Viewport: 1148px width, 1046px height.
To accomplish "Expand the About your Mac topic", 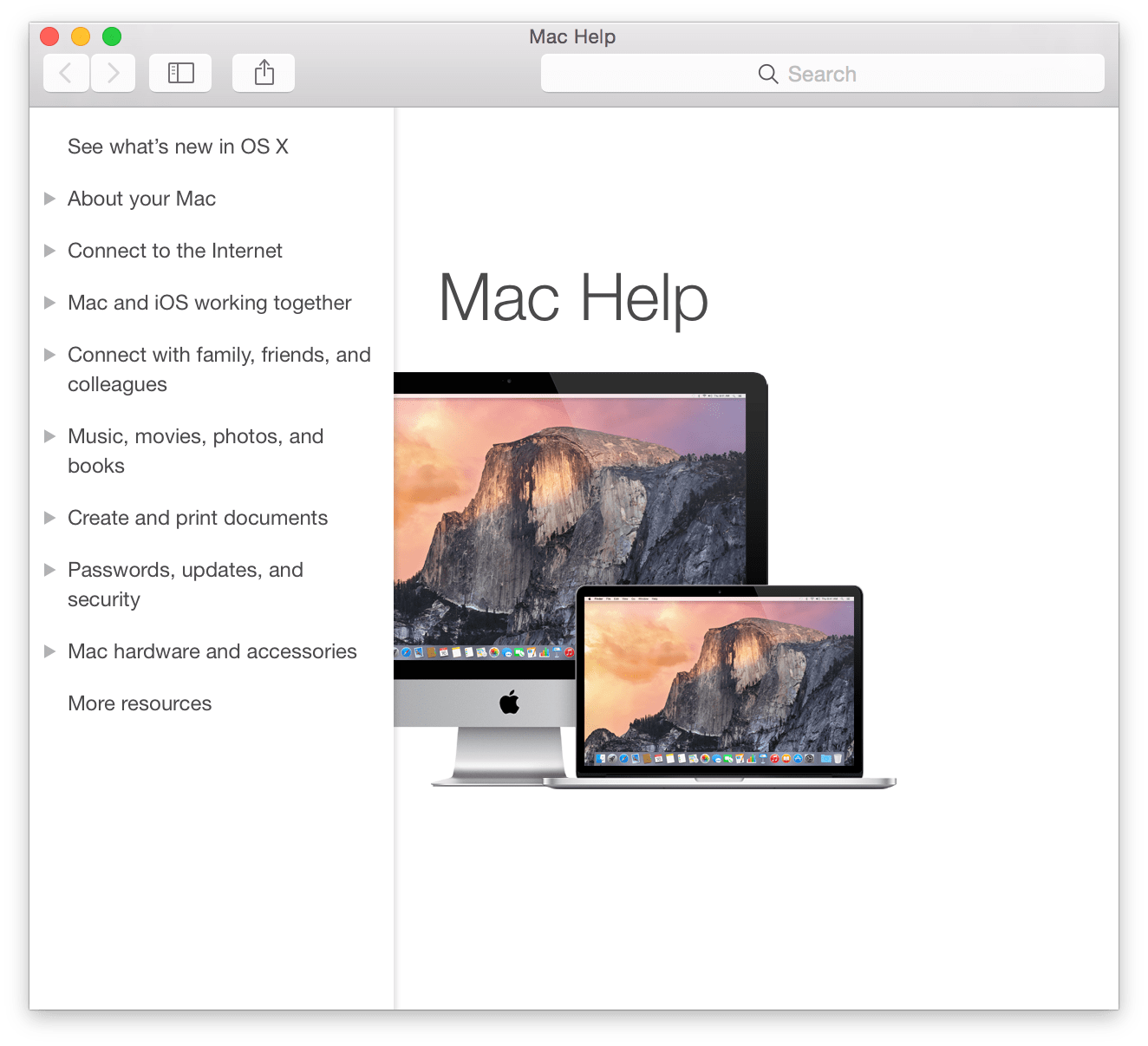I will pos(49,199).
